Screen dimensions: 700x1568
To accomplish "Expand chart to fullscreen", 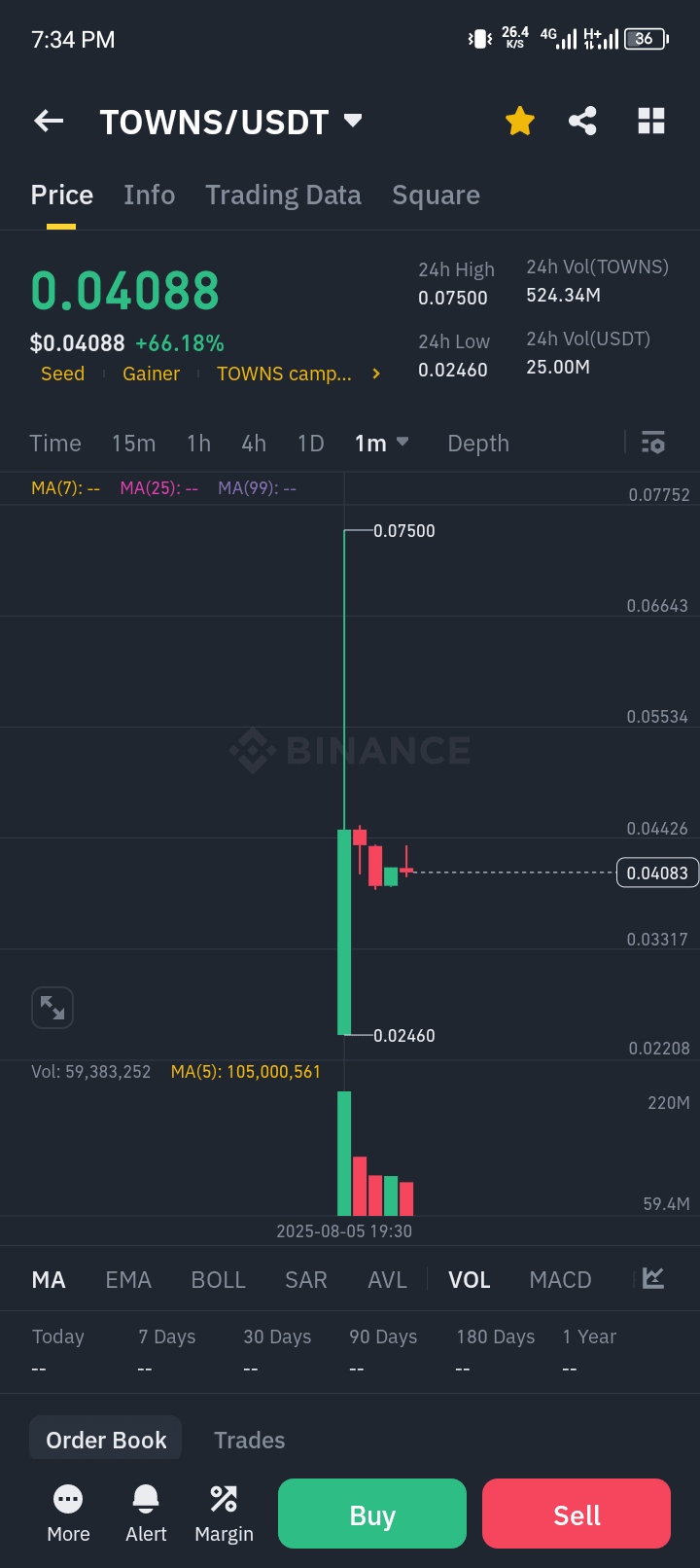I will [52, 1008].
